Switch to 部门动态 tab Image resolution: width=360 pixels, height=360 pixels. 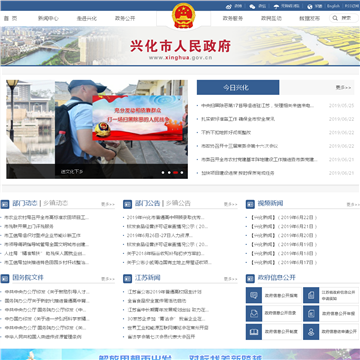(25, 203)
